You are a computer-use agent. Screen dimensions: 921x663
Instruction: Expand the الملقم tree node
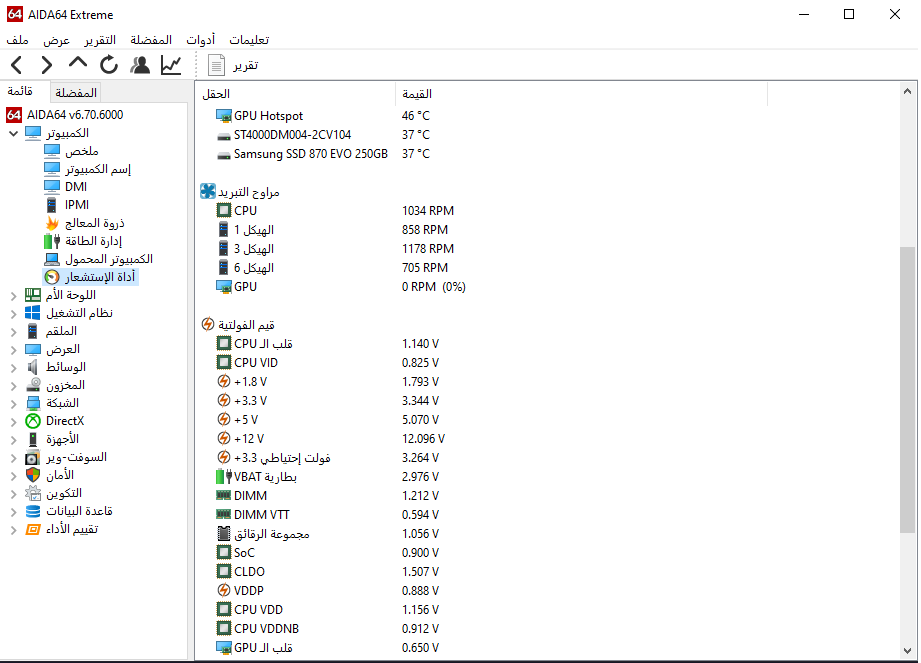pos(14,332)
